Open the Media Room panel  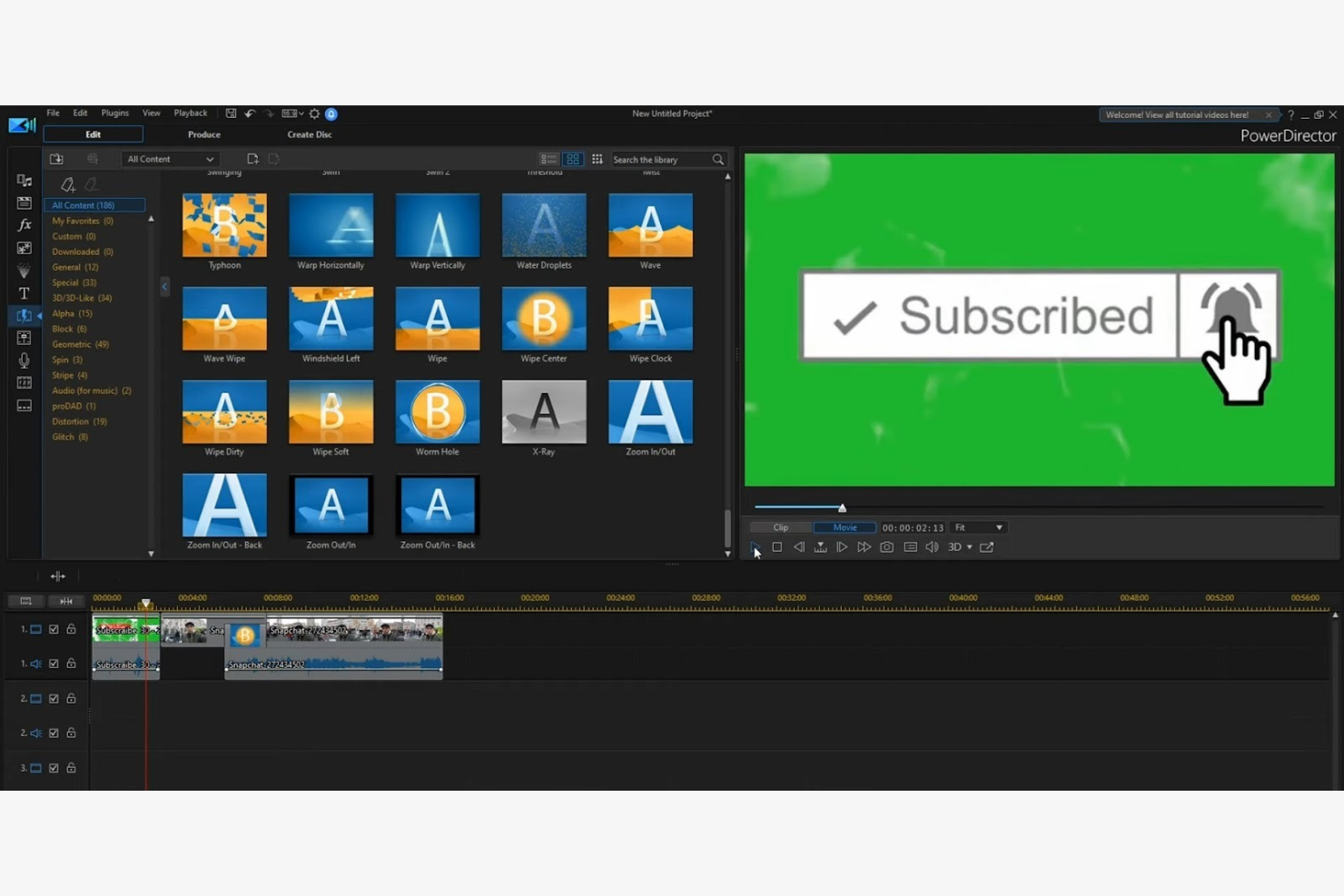[25, 180]
